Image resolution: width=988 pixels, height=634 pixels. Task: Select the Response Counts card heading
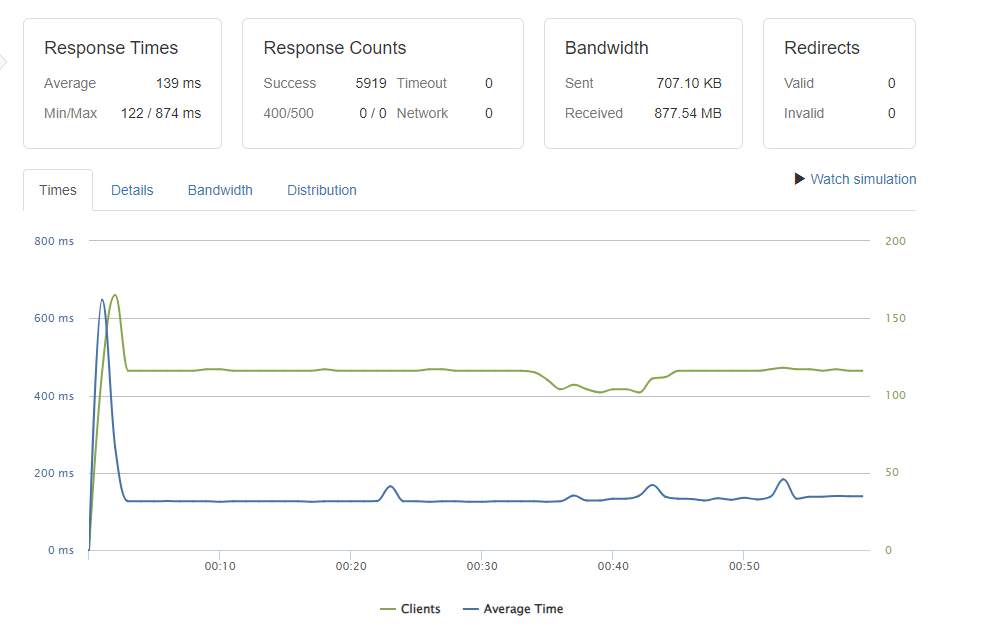pos(334,48)
